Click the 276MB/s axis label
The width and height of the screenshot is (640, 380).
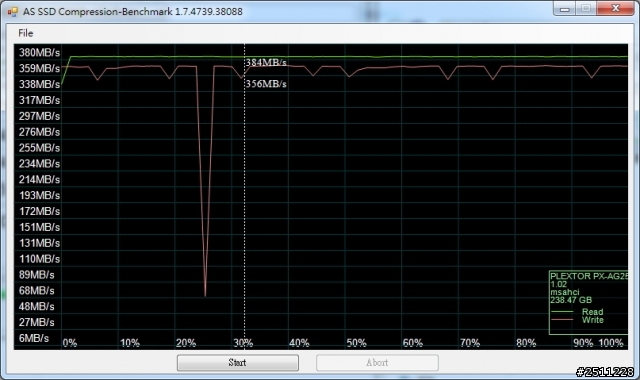pos(39,132)
